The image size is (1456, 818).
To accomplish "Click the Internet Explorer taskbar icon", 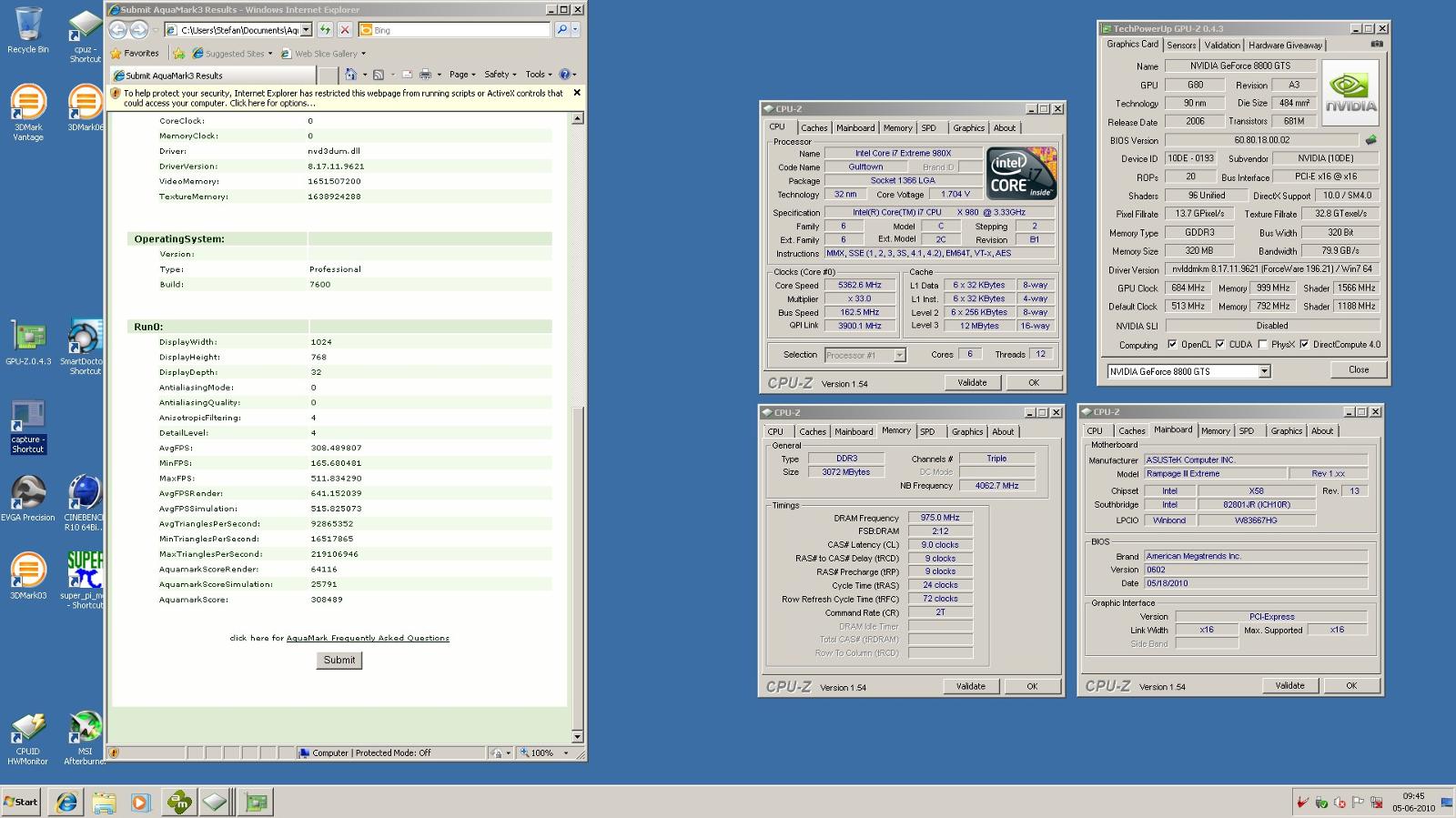I will (x=66, y=803).
